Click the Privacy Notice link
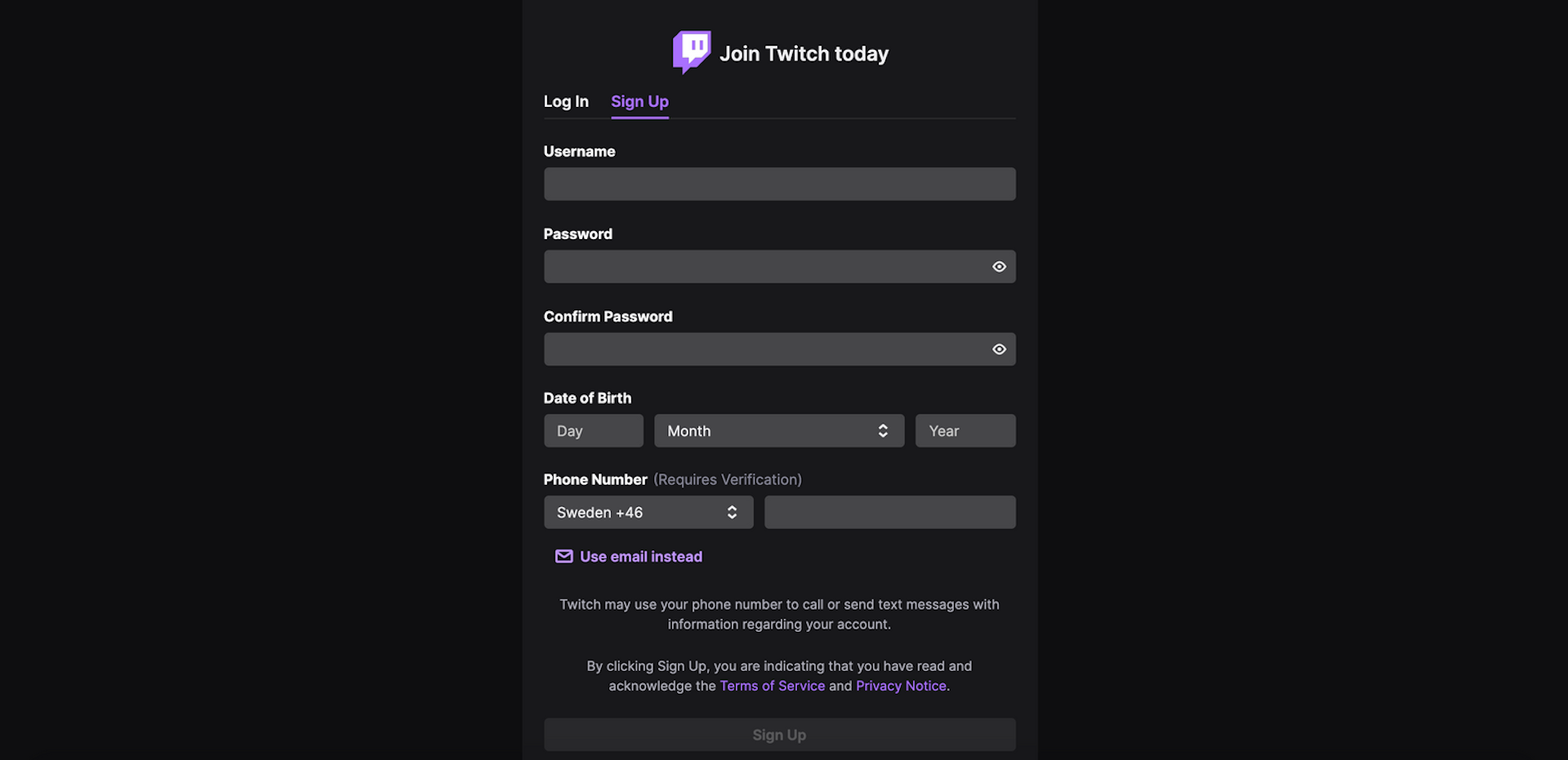The image size is (1568, 760). pos(900,685)
